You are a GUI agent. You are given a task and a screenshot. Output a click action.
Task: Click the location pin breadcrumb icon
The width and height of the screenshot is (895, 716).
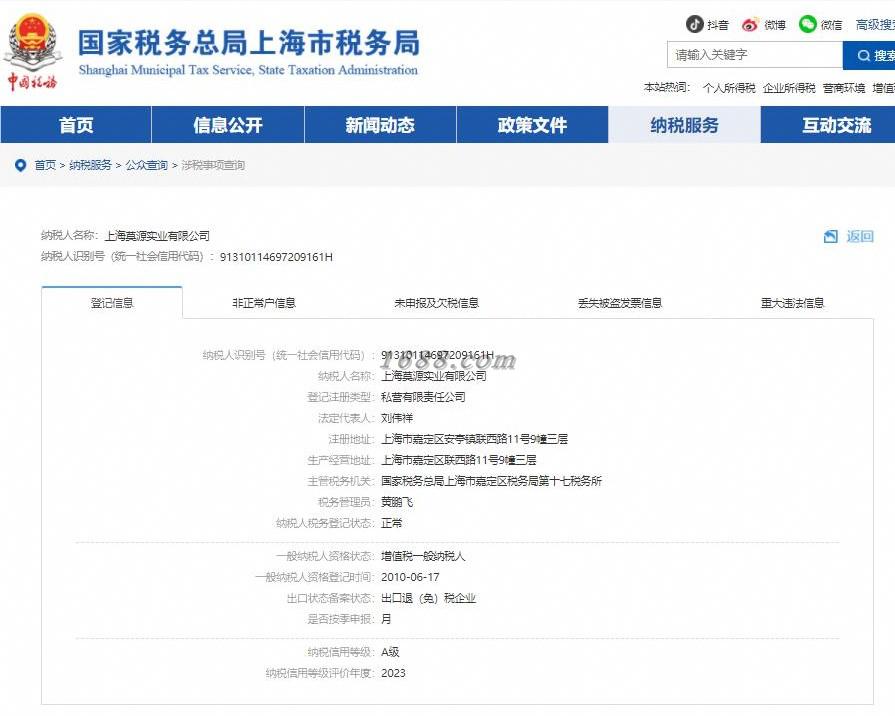click(x=21, y=166)
